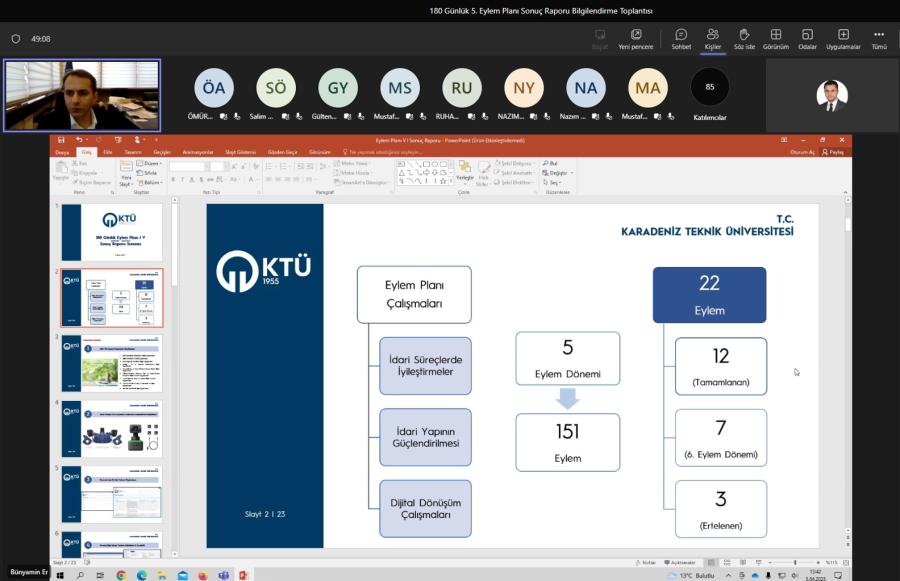Open Seç select dropdown

552,183
